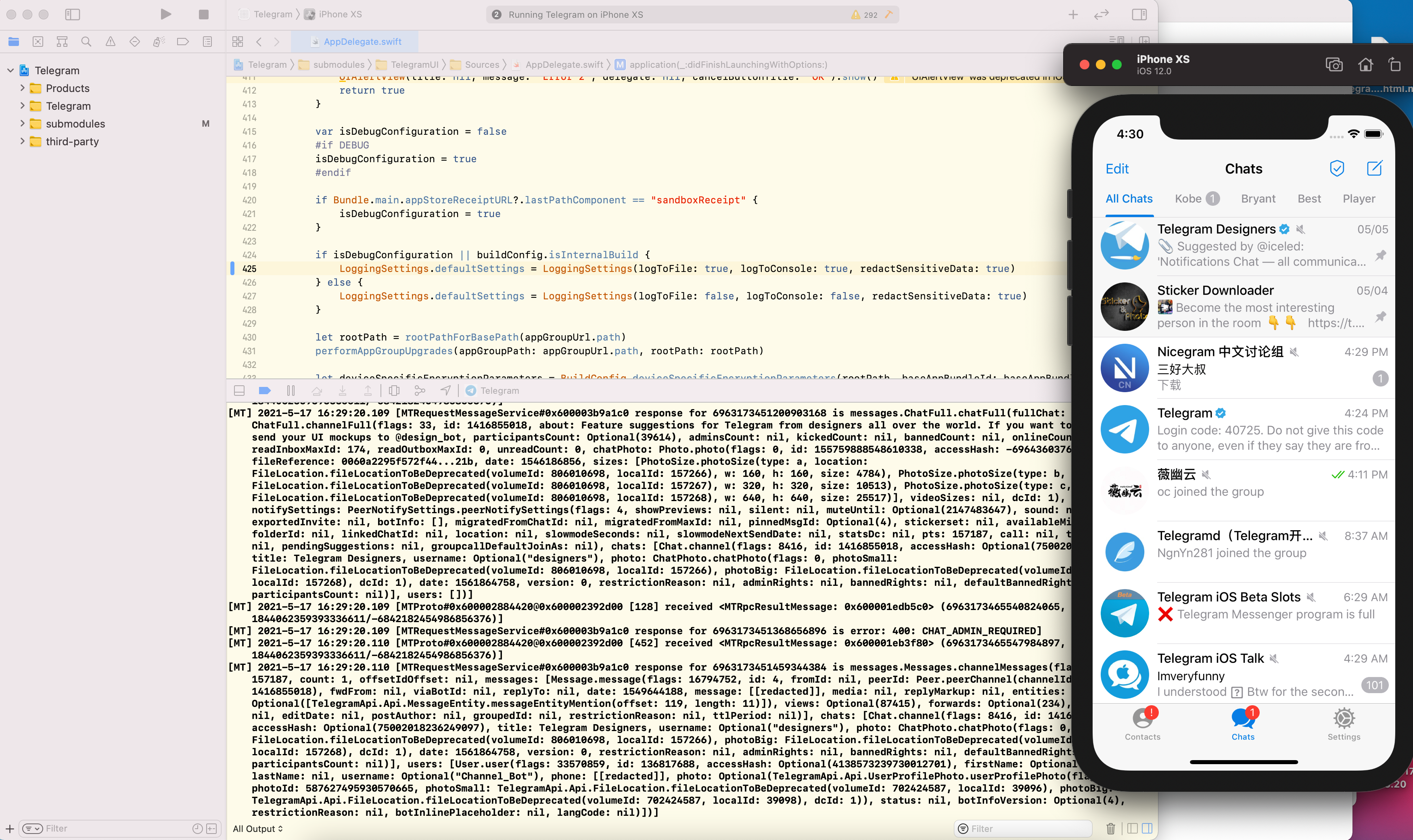This screenshot has height=840, width=1413.
Task: Open the Settings tab
Action: tap(1343, 725)
